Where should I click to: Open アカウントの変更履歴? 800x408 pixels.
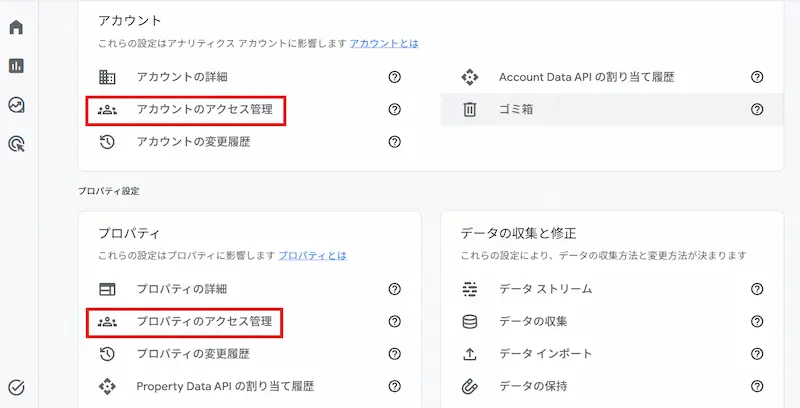click(193, 142)
